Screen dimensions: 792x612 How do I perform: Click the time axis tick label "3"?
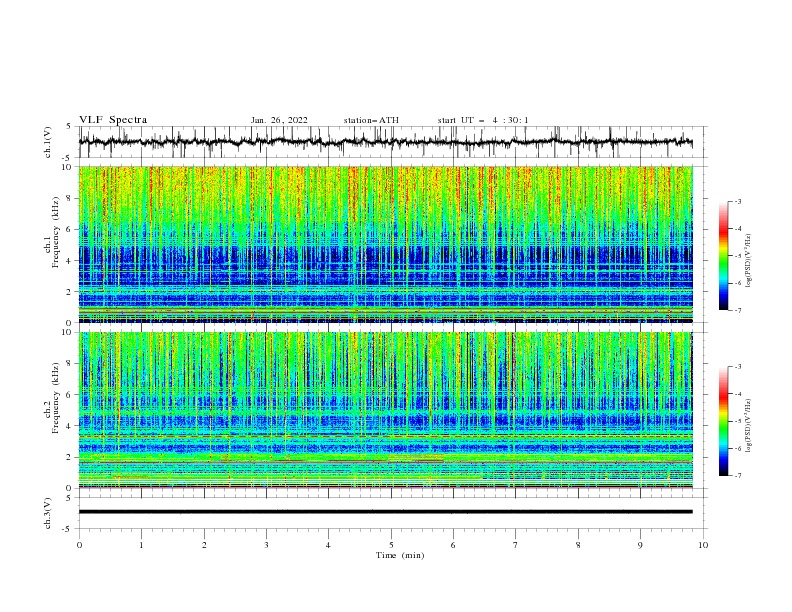[x=266, y=545]
